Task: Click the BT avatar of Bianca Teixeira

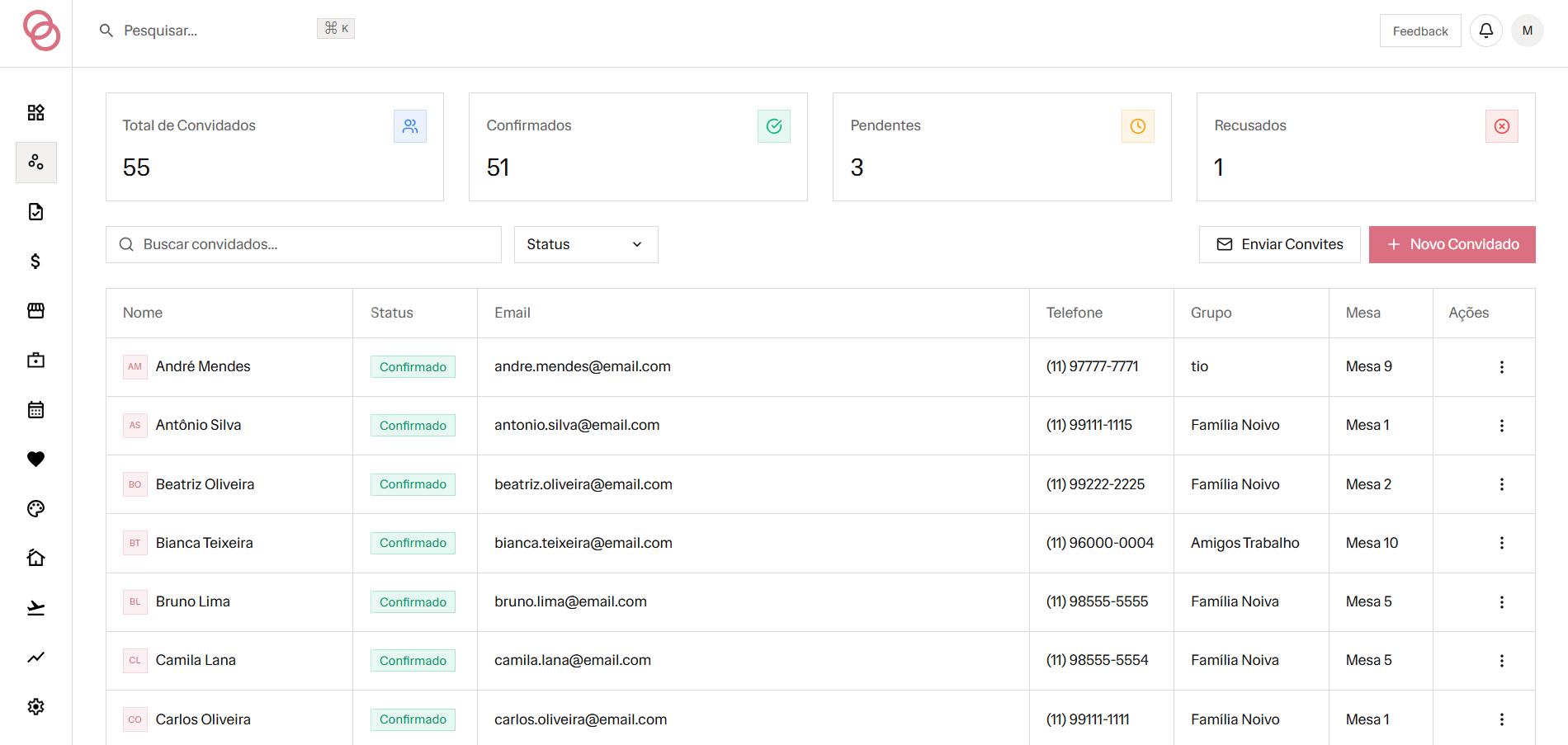Action: [x=135, y=543]
